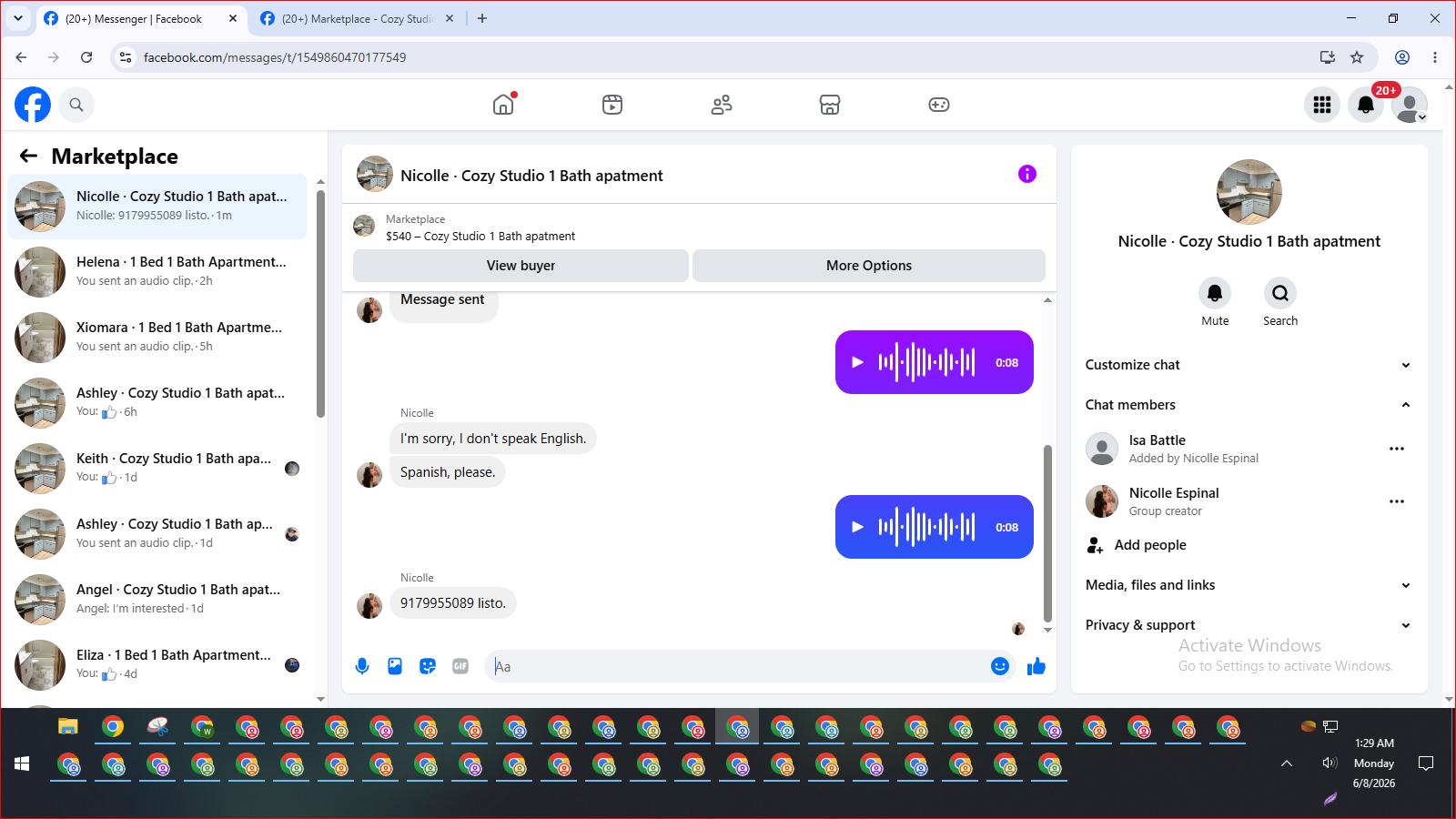1456x819 pixels.
Task: Switch to Marketplace - Cozy Studio tab
Action: pos(357,18)
